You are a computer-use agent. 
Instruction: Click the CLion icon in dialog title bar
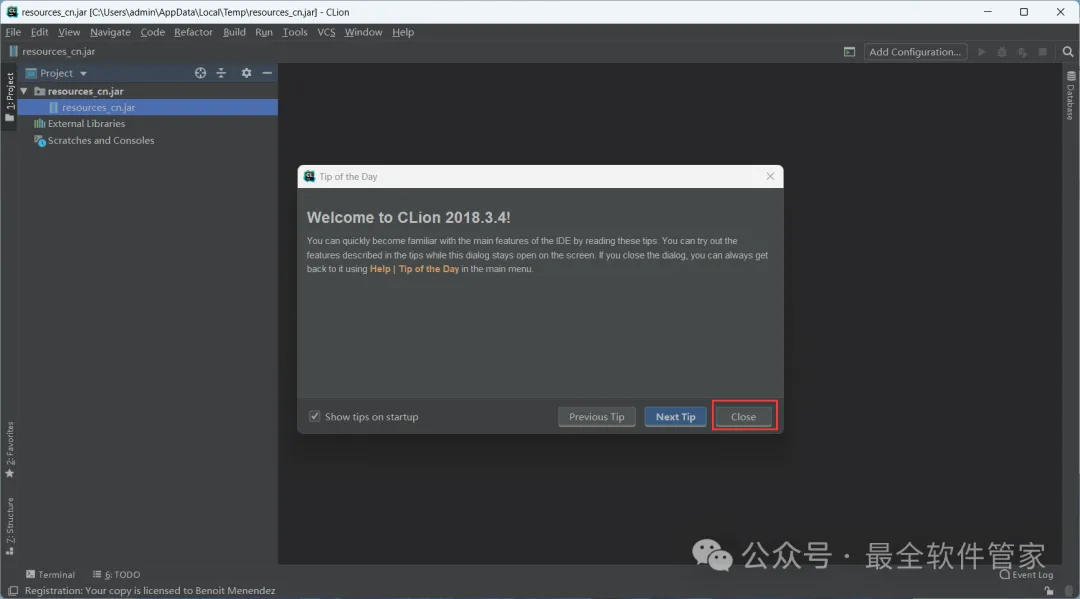click(309, 176)
